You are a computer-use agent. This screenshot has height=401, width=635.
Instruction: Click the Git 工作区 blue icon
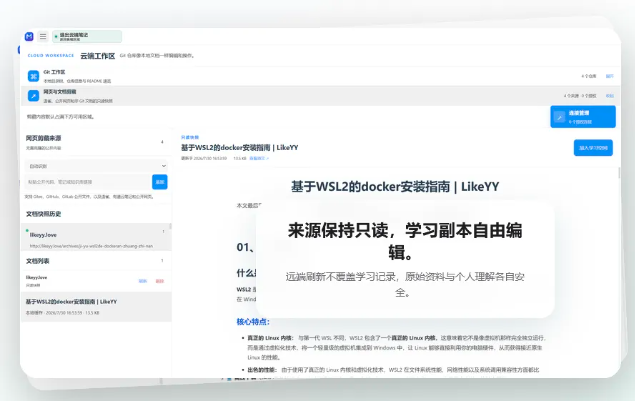point(34,76)
